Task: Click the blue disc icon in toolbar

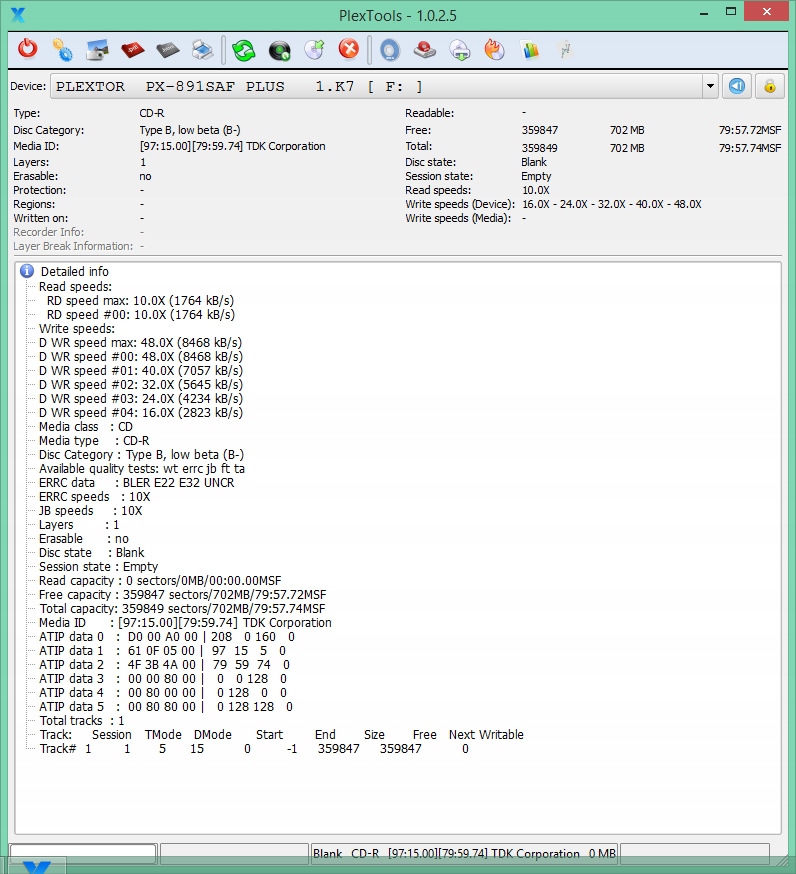Action: click(x=390, y=49)
